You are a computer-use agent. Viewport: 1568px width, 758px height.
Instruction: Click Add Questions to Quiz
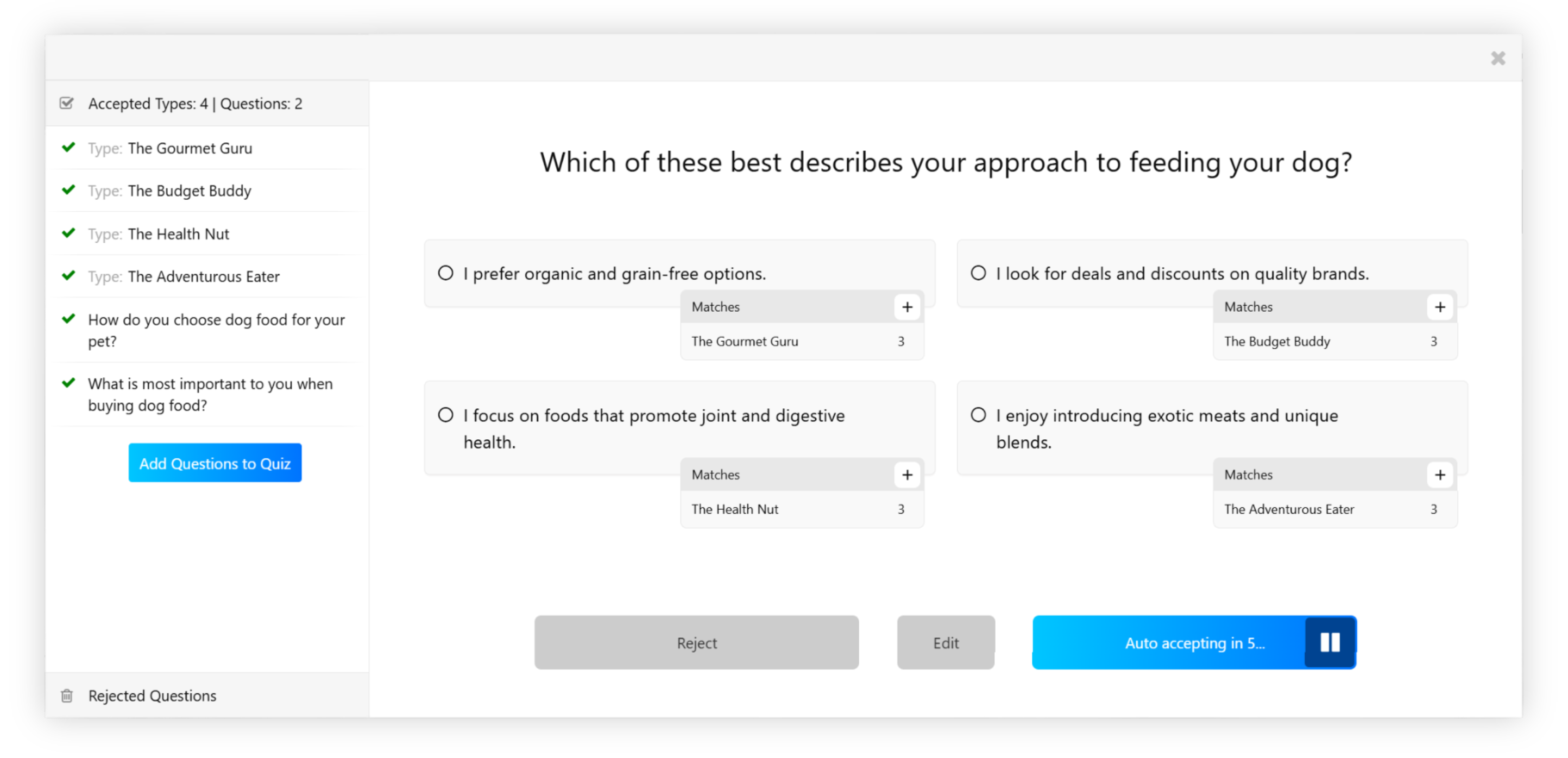click(x=214, y=463)
